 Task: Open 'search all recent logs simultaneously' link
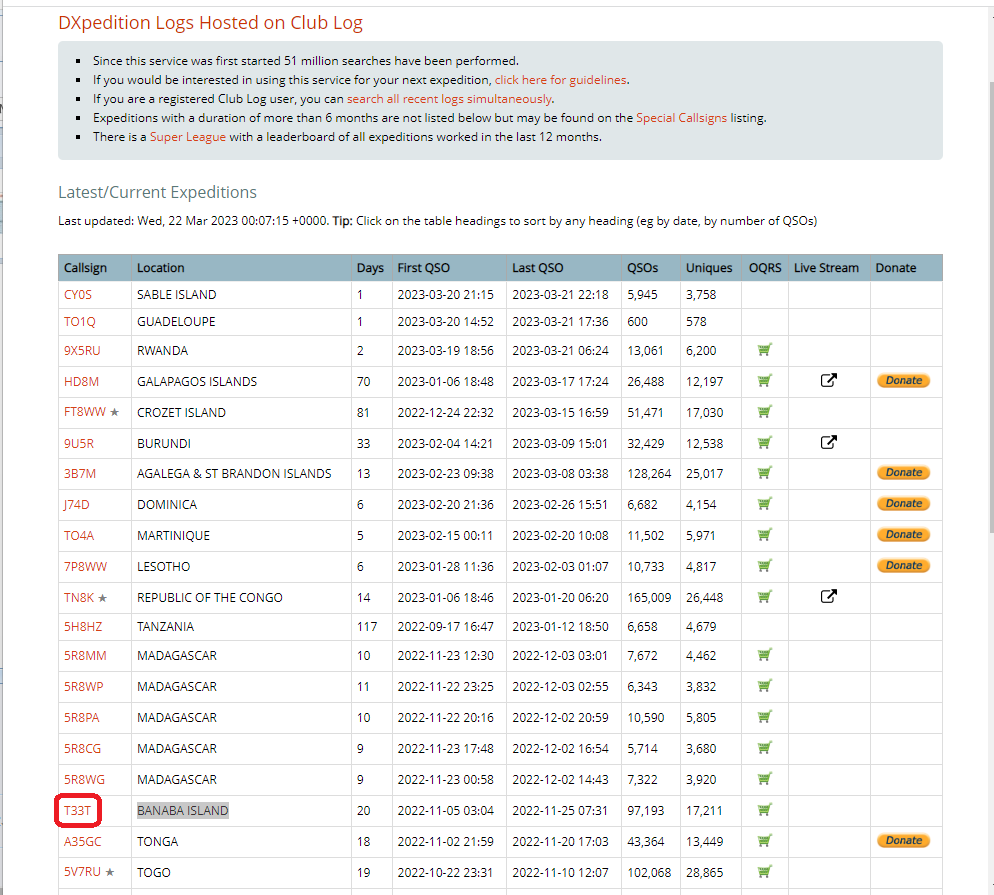click(449, 99)
